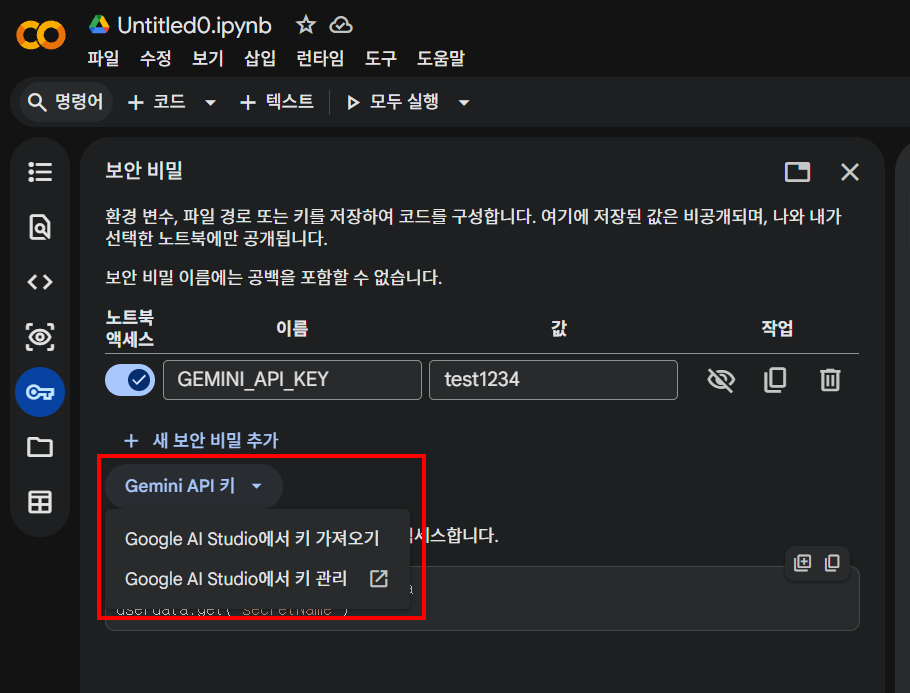910x693 pixels.
Task: Open the 파일 menu
Action: tap(103, 58)
